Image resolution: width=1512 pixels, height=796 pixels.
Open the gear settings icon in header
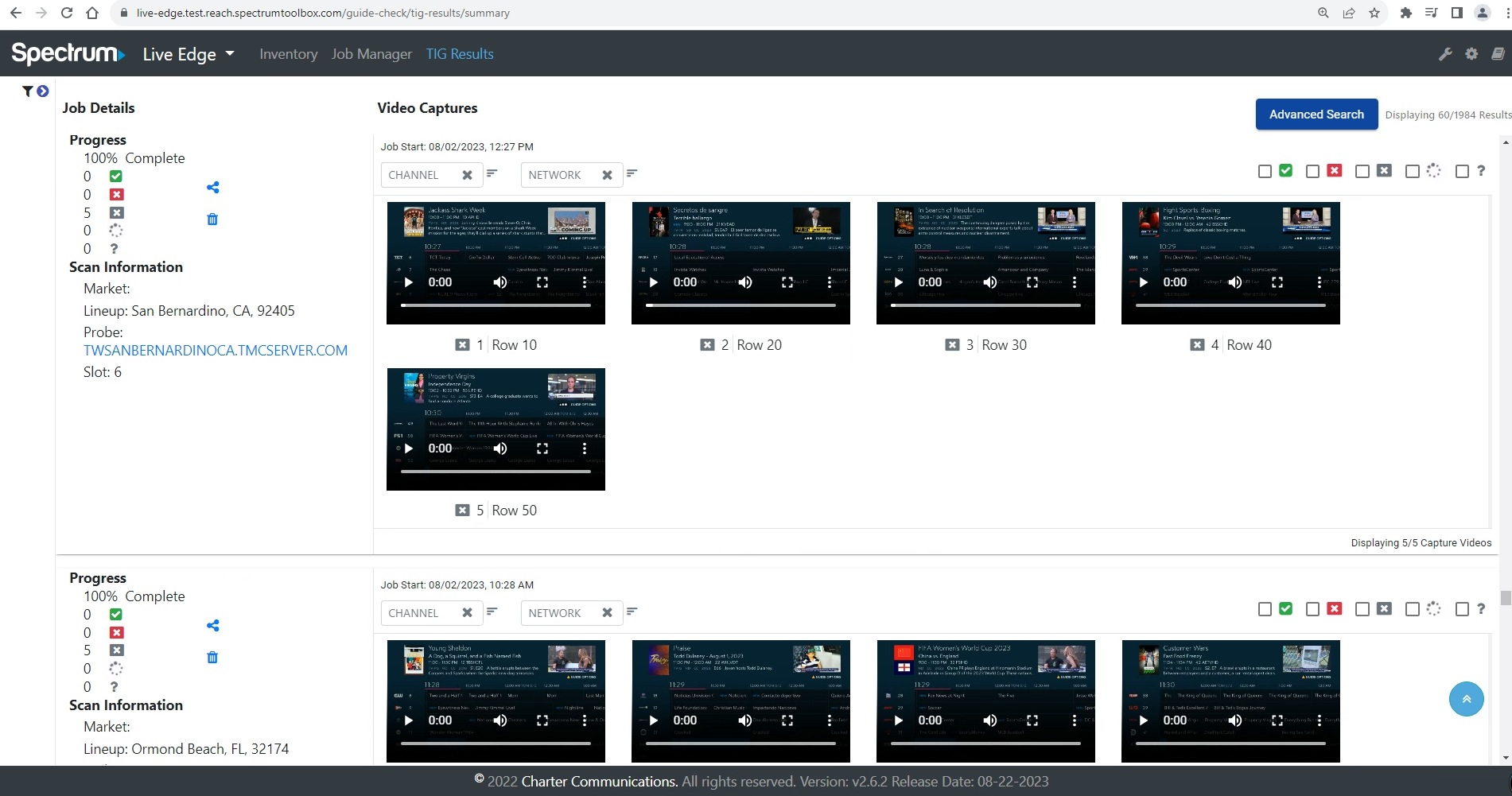[1471, 54]
